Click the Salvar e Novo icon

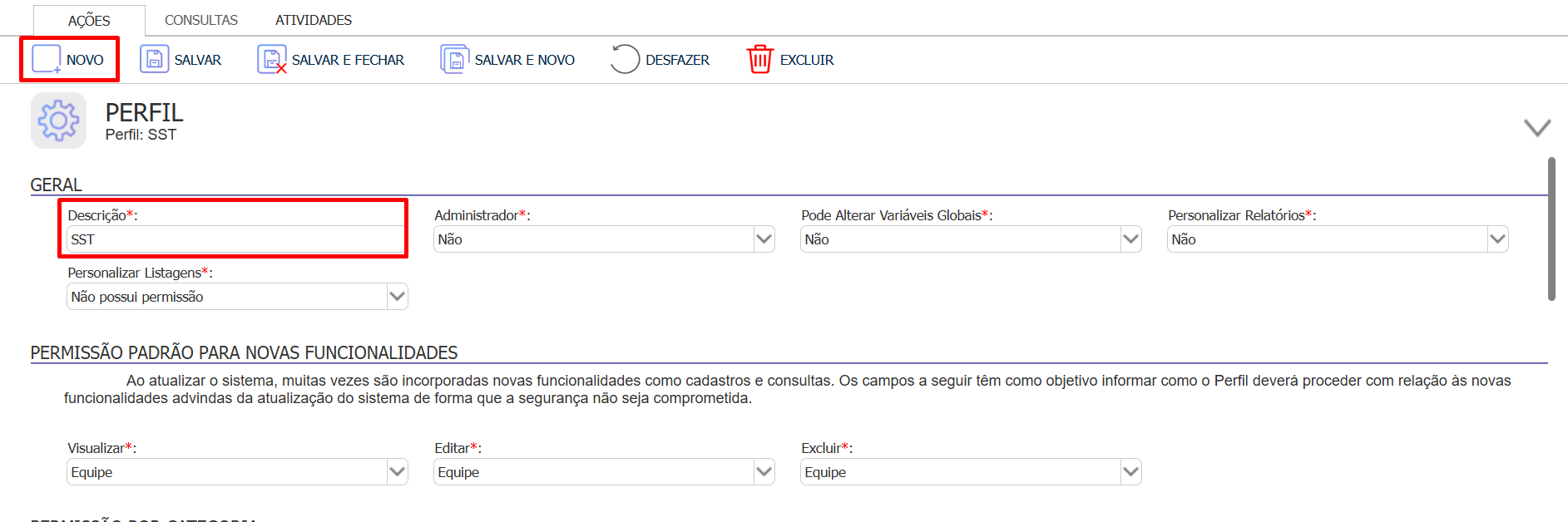tap(455, 60)
